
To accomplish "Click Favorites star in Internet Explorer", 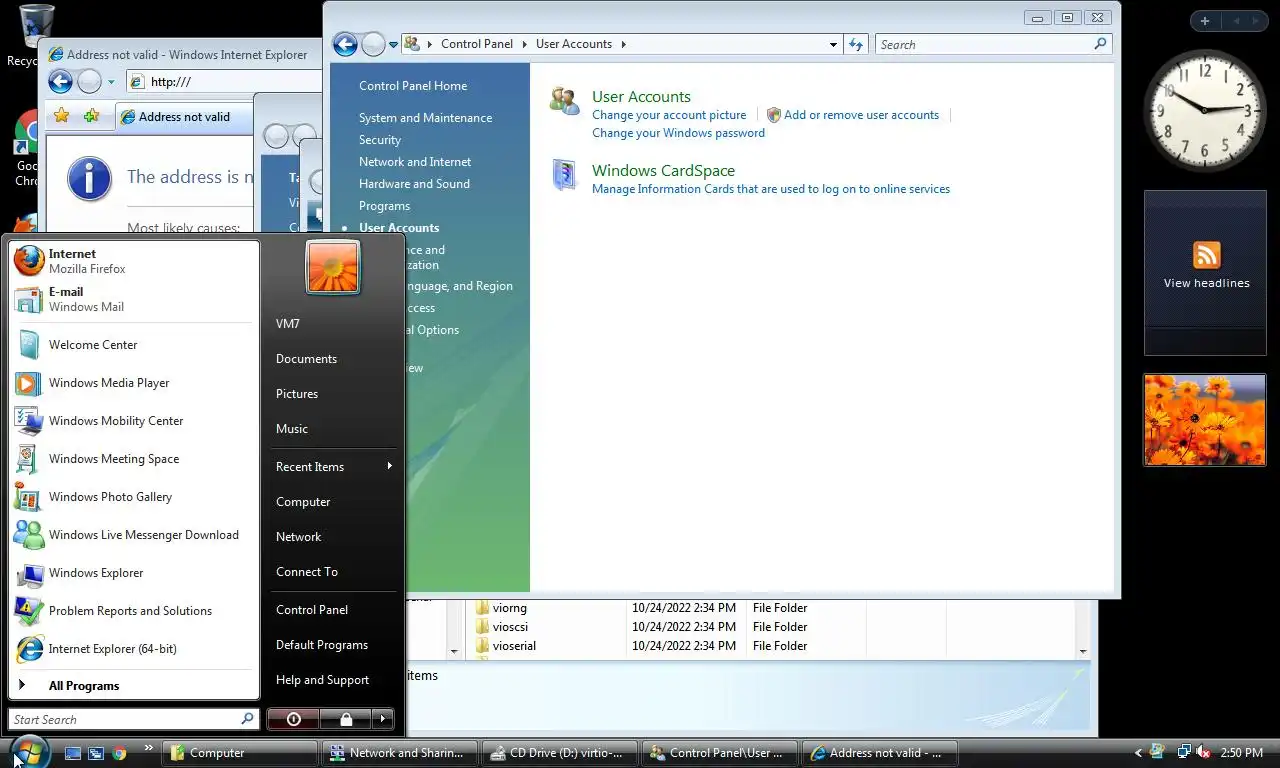I will pyautogui.click(x=62, y=116).
